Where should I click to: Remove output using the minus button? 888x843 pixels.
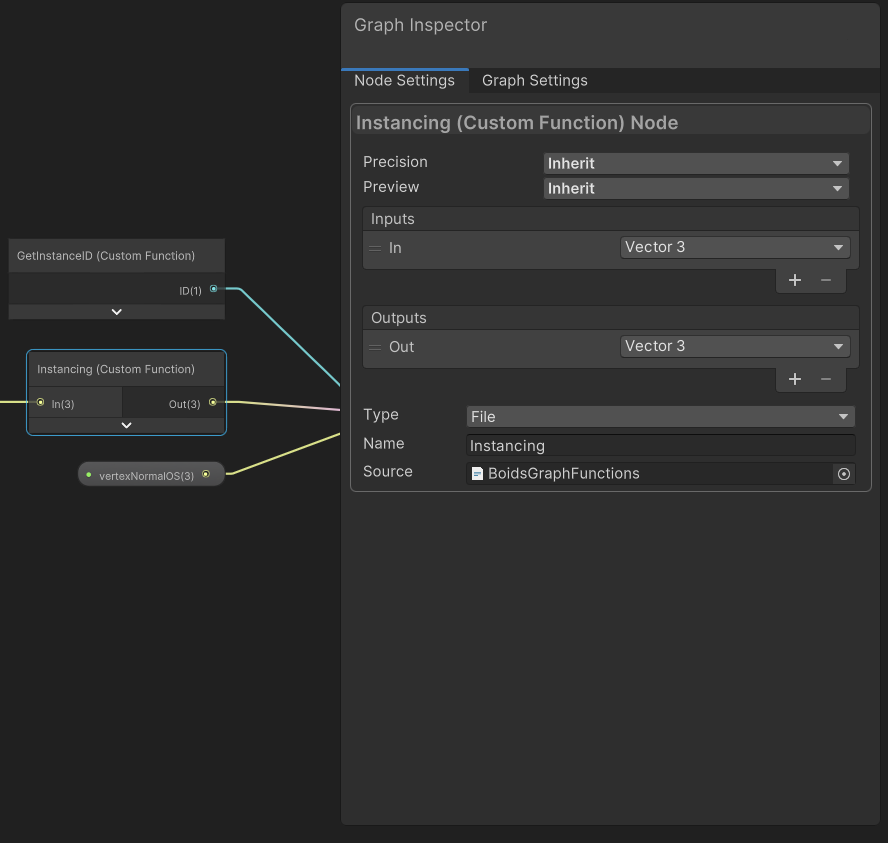pyautogui.click(x=826, y=379)
